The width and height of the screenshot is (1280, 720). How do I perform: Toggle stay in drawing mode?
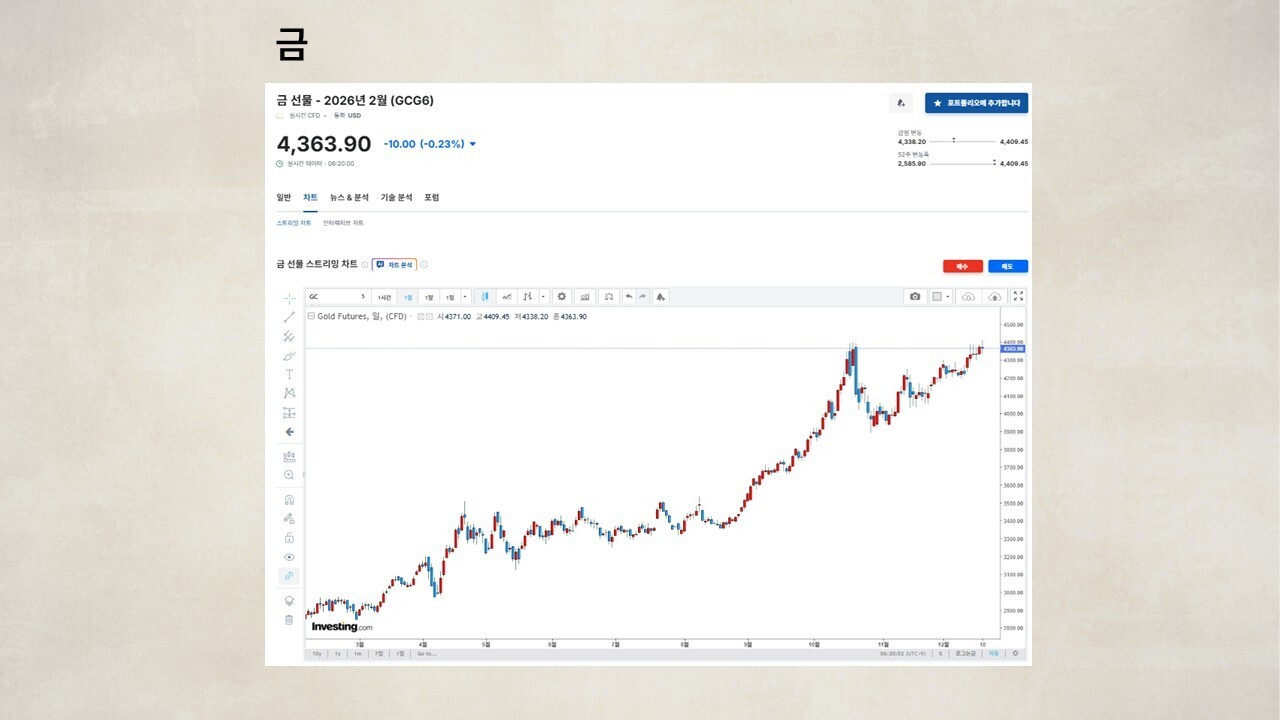coord(289,518)
